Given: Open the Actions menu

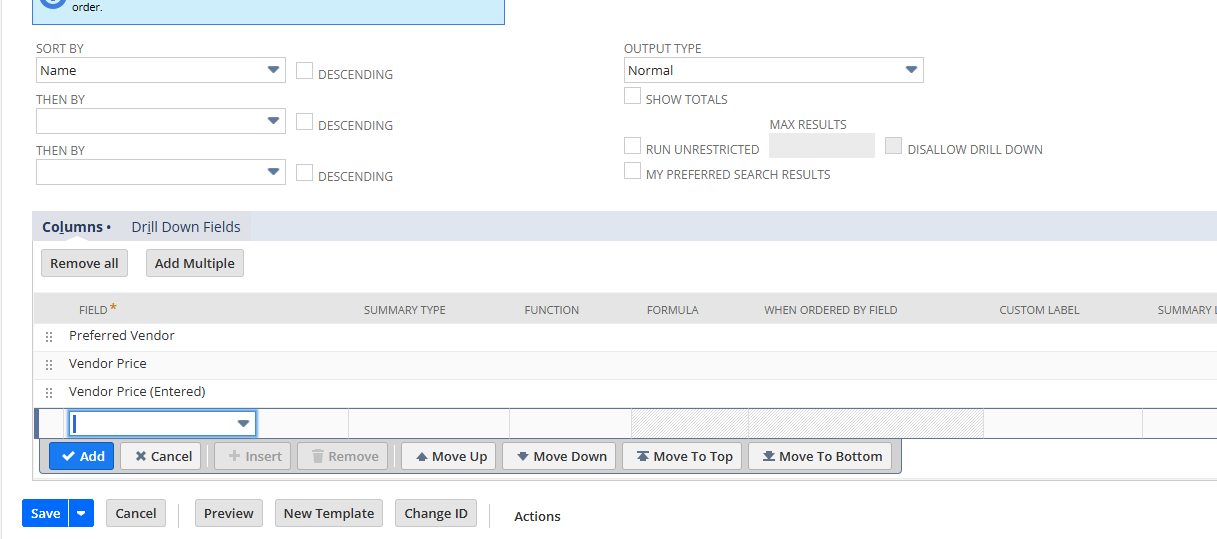Looking at the screenshot, I should pos(537,516).
